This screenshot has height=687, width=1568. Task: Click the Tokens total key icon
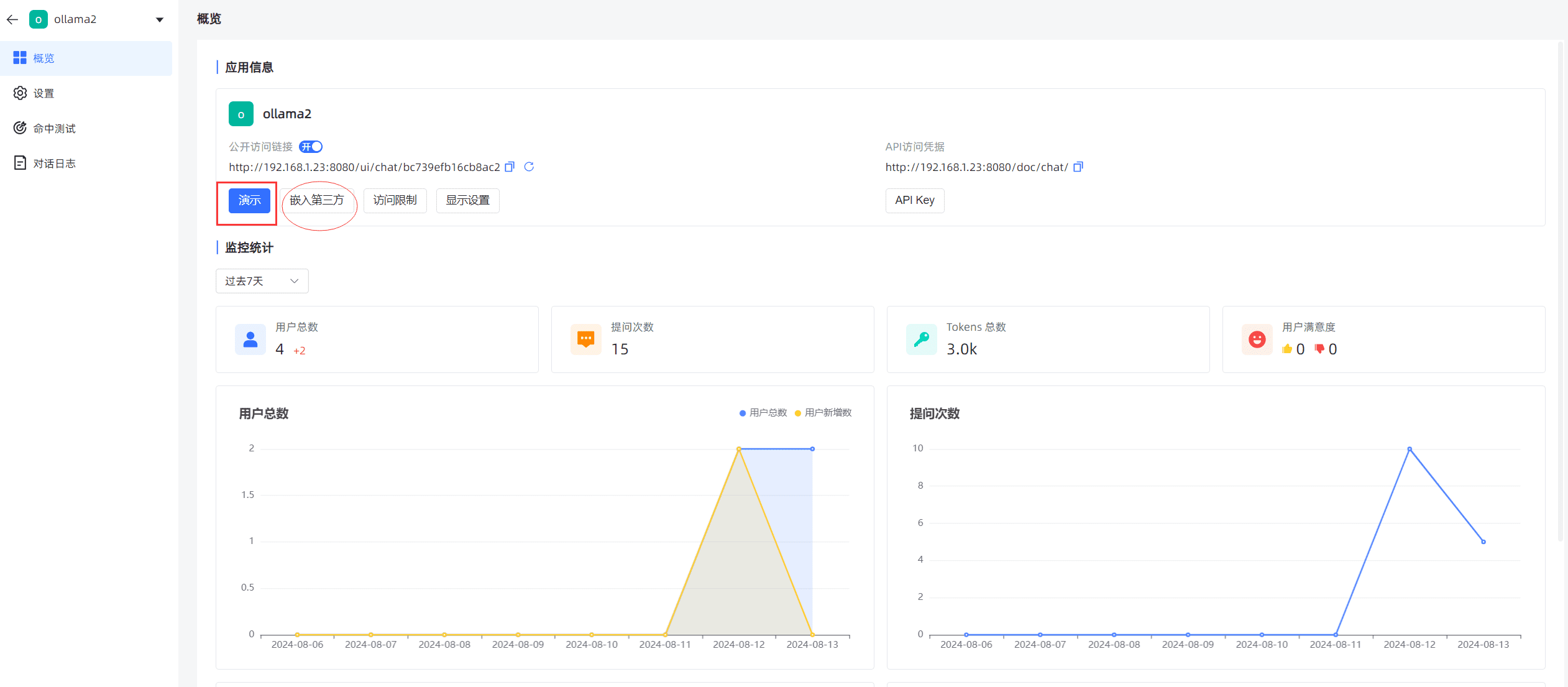click(921, 339)
